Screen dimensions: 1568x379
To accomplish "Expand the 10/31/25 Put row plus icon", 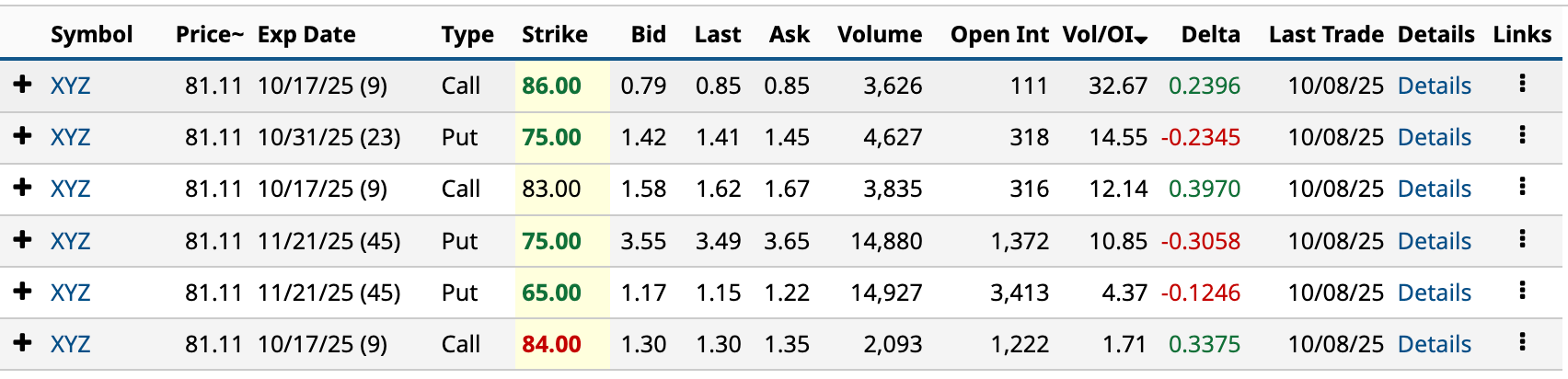I will (23, 136).
